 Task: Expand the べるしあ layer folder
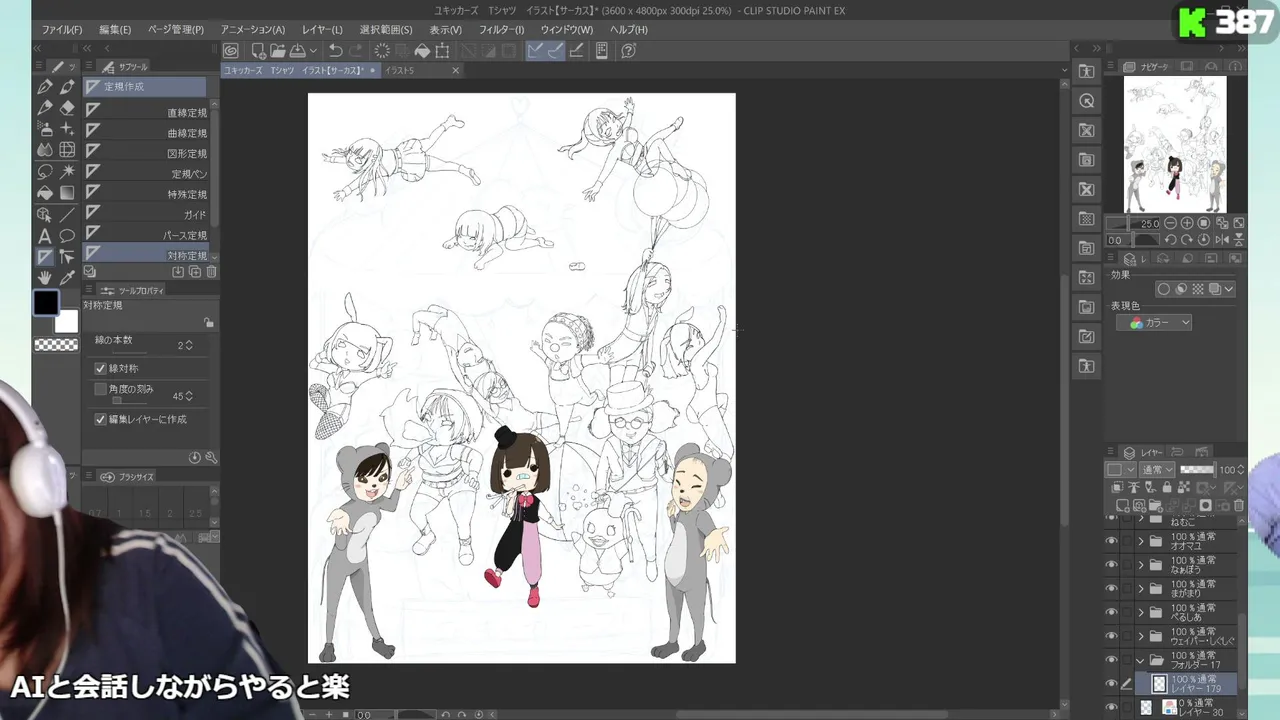coord(1141,613)
